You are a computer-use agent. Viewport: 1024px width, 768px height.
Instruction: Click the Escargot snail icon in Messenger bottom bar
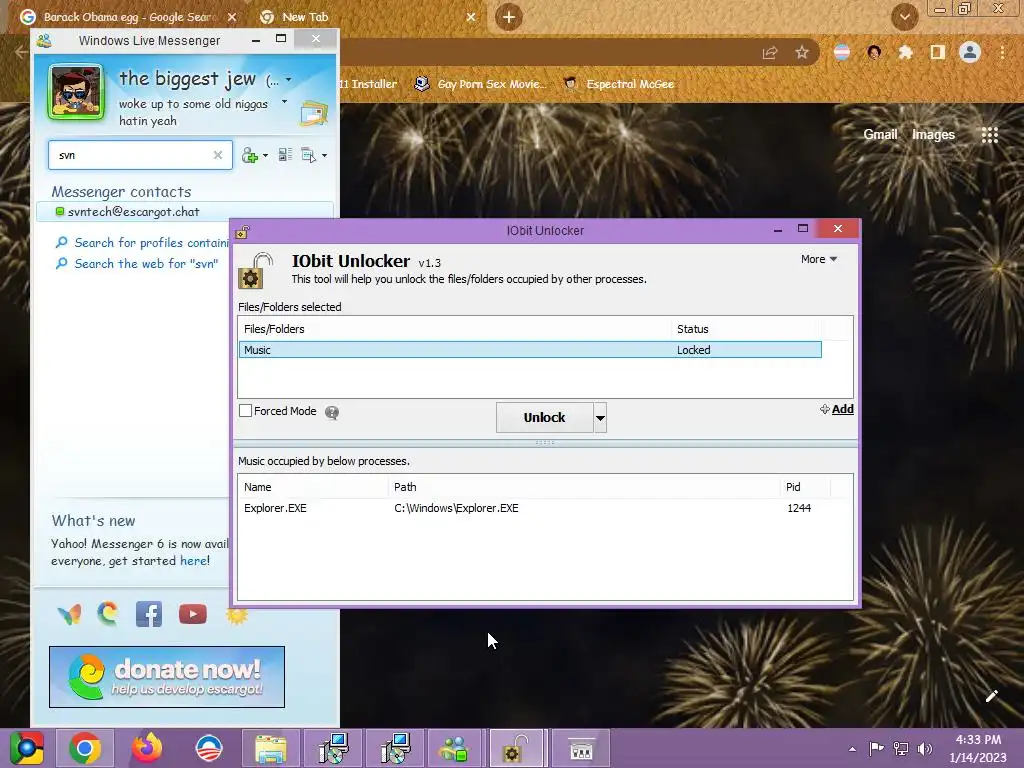coord(108,613)
